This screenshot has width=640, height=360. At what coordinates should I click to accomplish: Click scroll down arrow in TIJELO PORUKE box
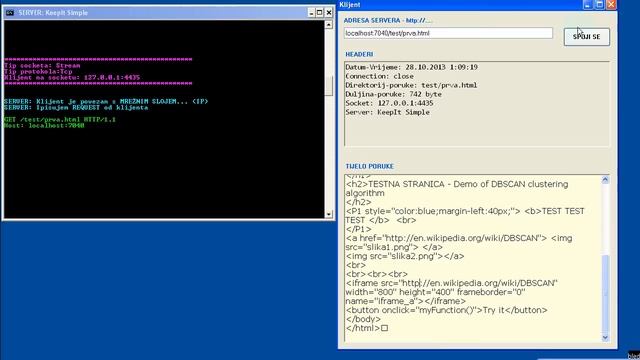(605, 337)
